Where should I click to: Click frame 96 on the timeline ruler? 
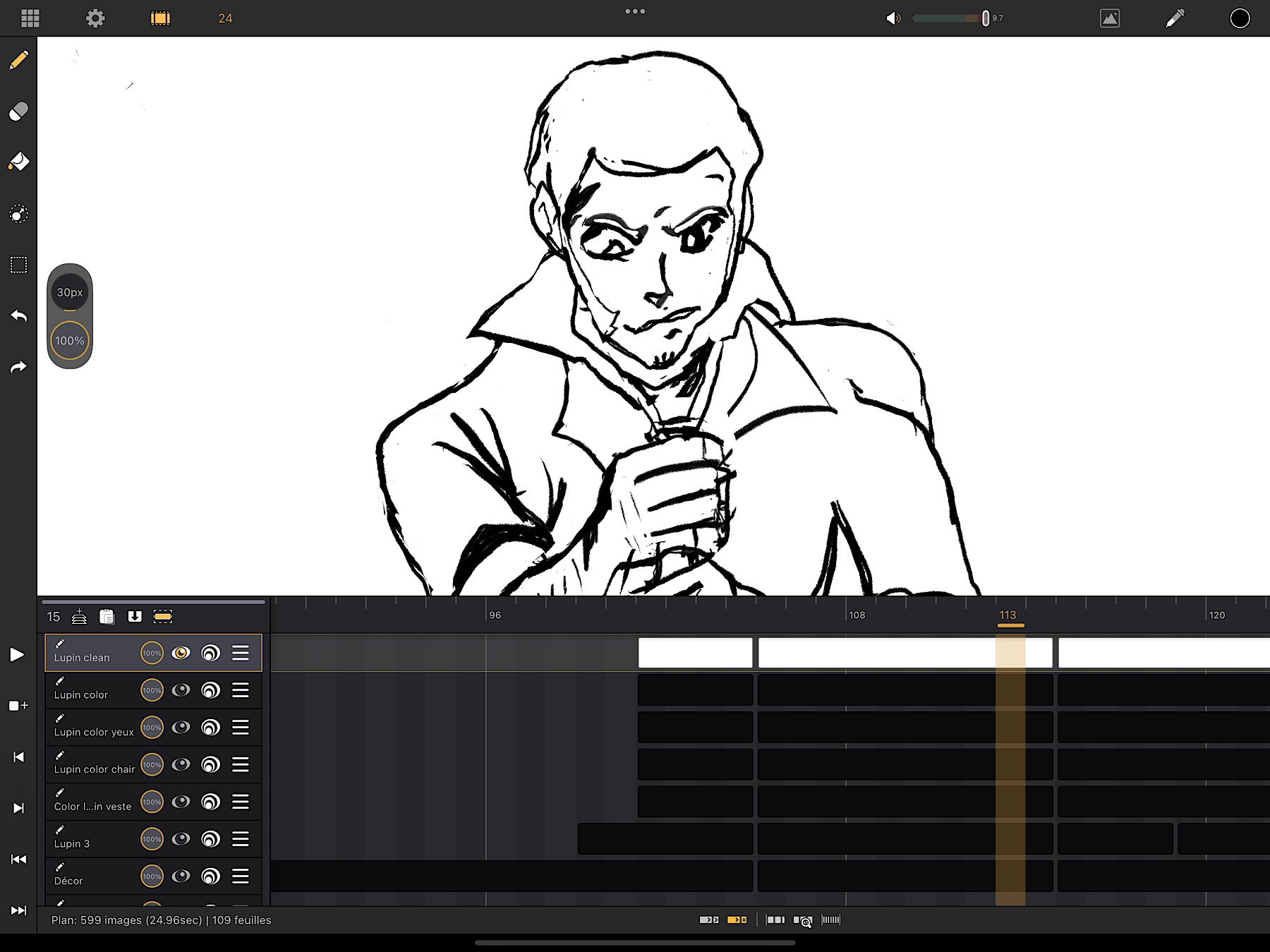495,615
